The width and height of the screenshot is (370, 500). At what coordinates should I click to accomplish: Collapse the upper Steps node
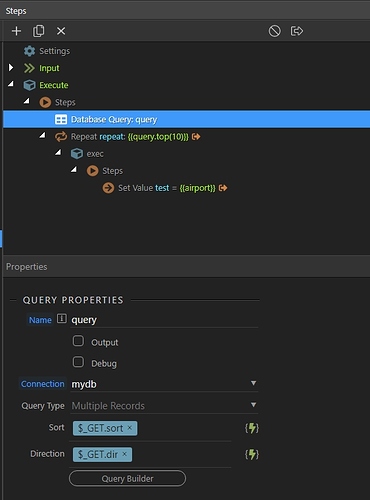pyautogui.click(x=27, y=101)
